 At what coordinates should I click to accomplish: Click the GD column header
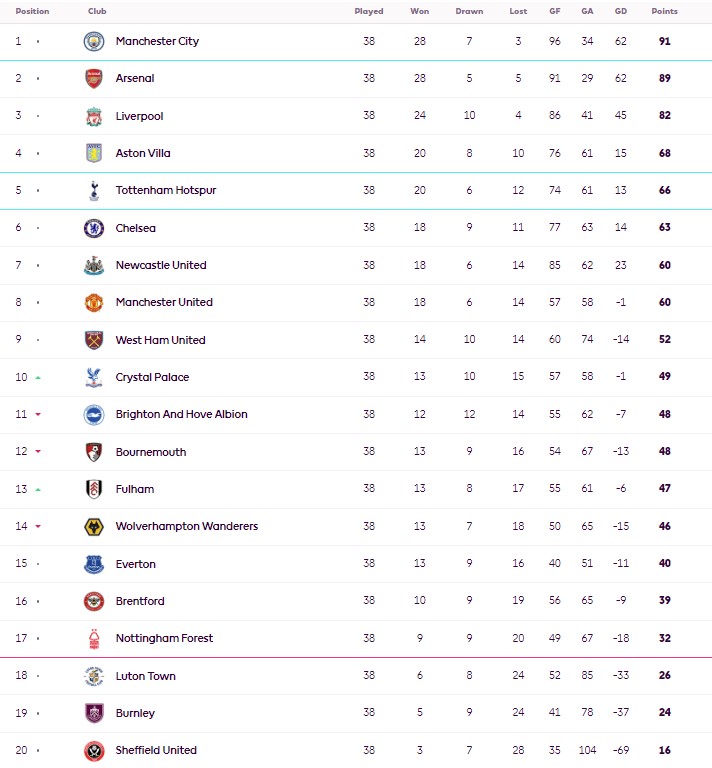(620, 11)
